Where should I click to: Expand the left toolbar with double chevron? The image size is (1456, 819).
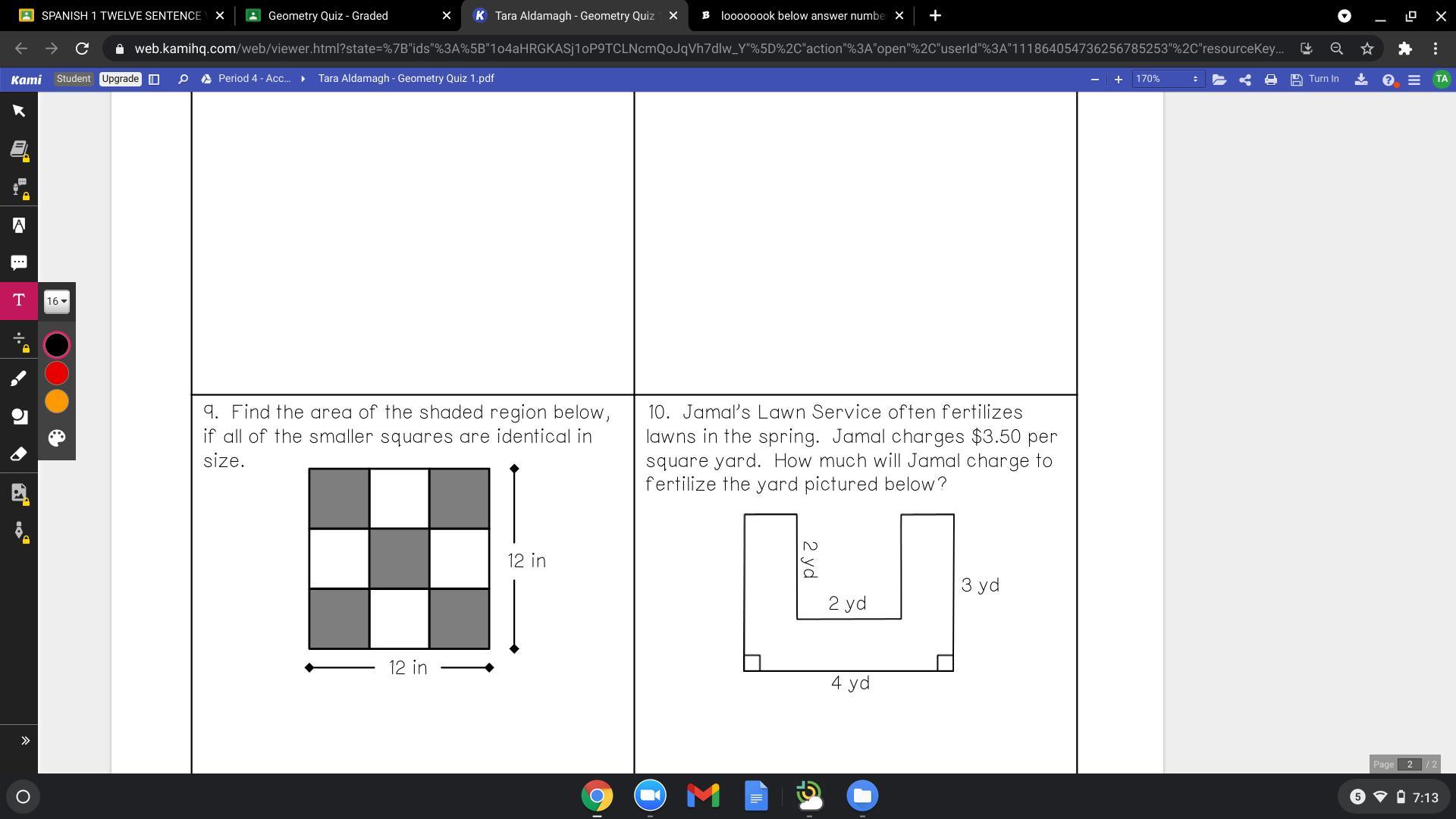(x=24, y=740)
